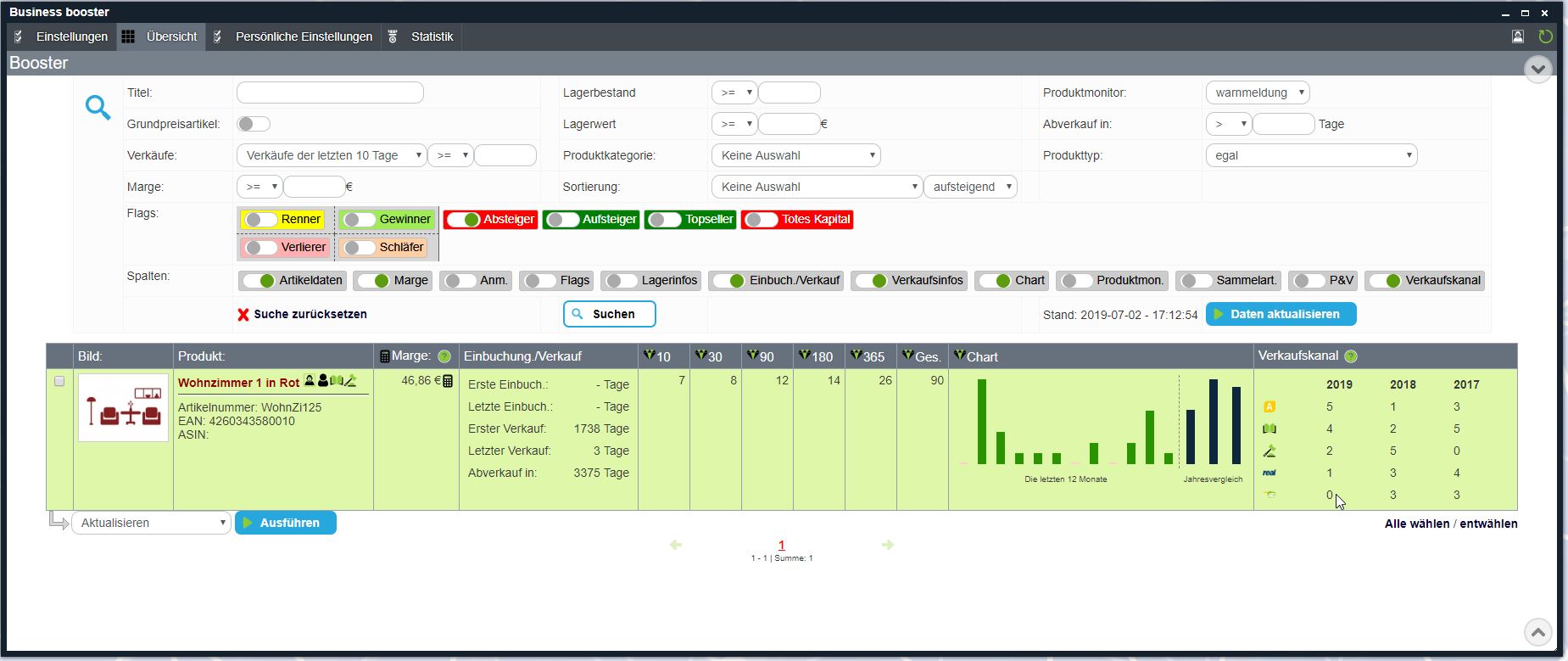
Task: Open margin calculator icon beside 46,86 €
Action: 448,381
